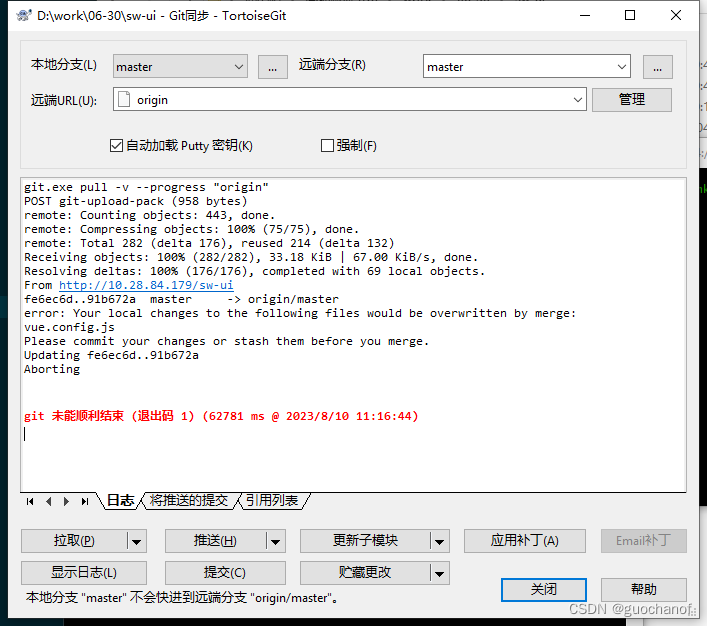Click next tab arrow
707x626 pixels.
[66, 502]
